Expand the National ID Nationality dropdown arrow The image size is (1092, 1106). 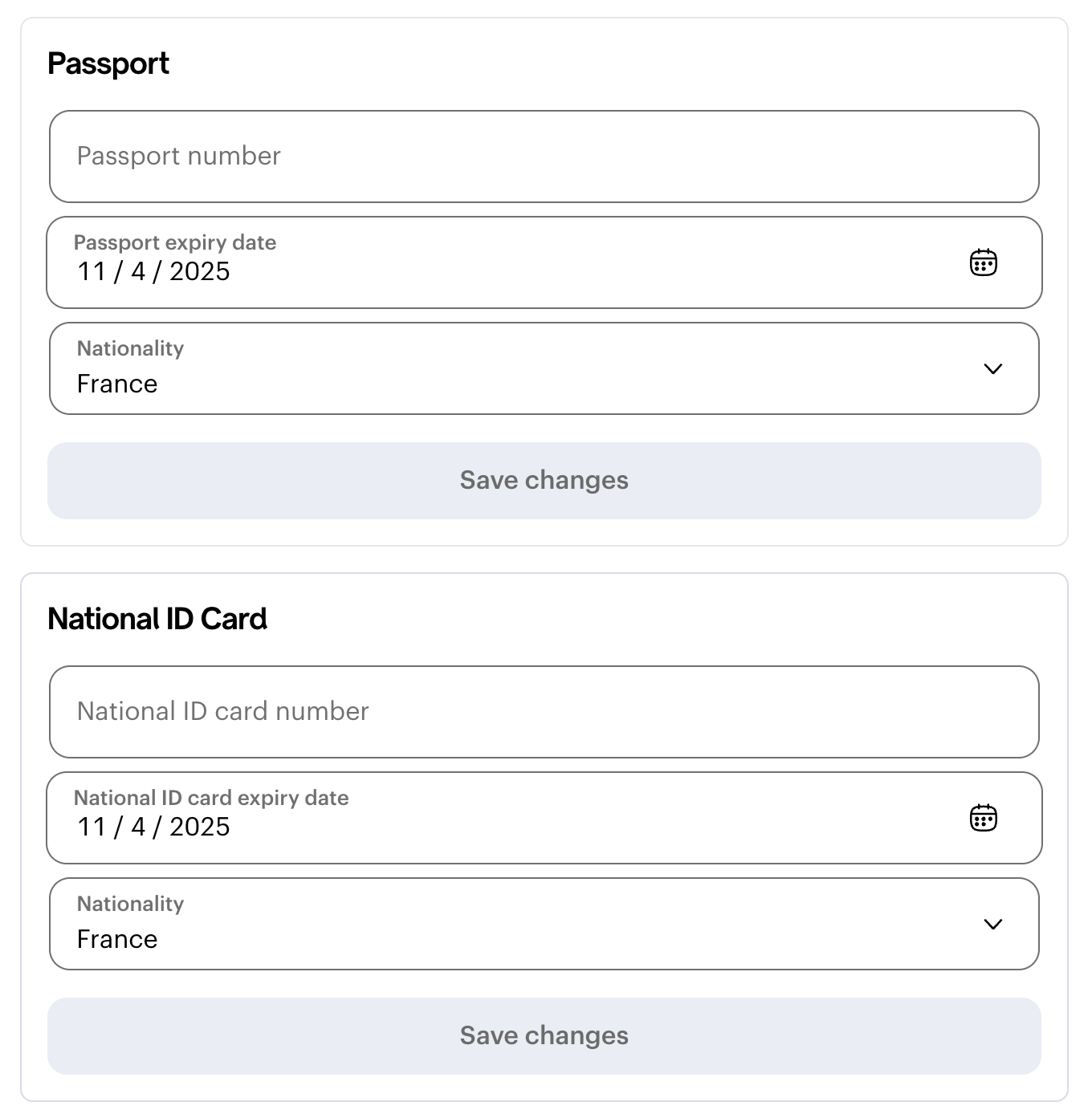[992, 925]
